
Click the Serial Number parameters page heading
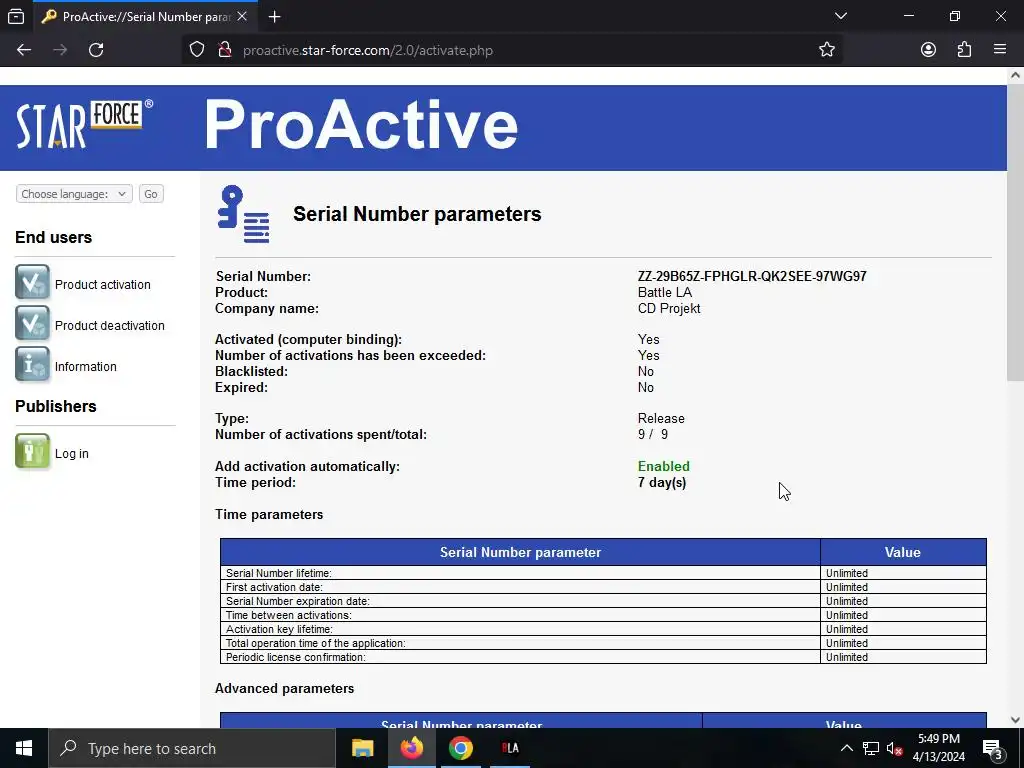click(x=417, y=214)
